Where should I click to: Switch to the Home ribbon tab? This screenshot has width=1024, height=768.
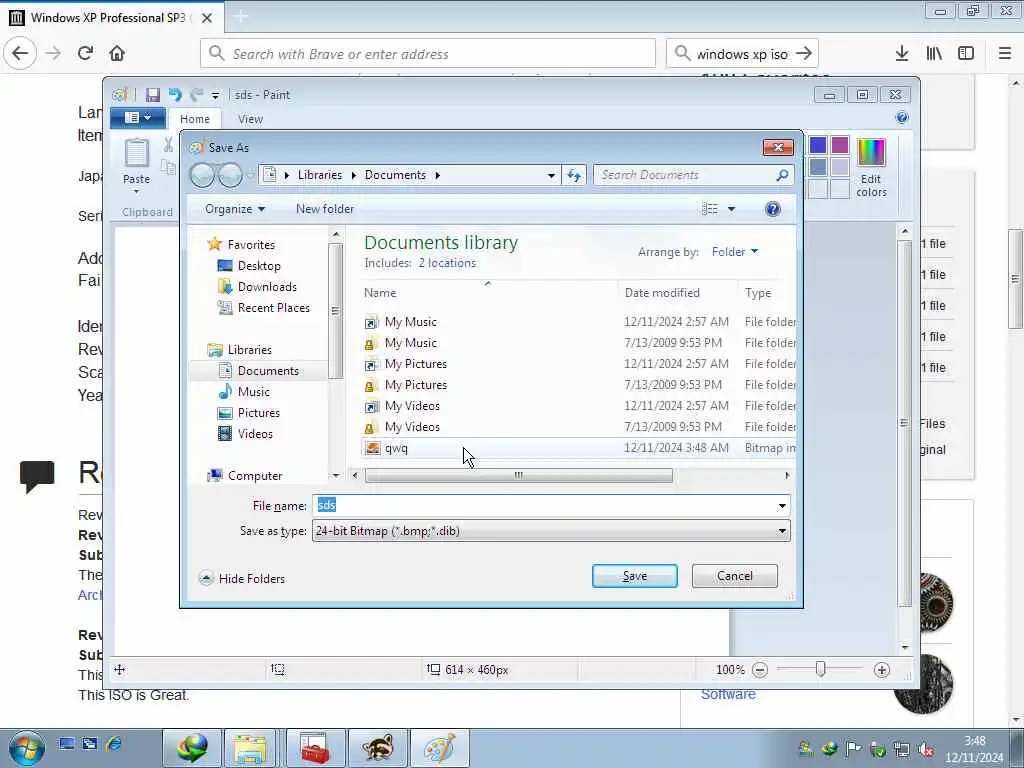195,119
